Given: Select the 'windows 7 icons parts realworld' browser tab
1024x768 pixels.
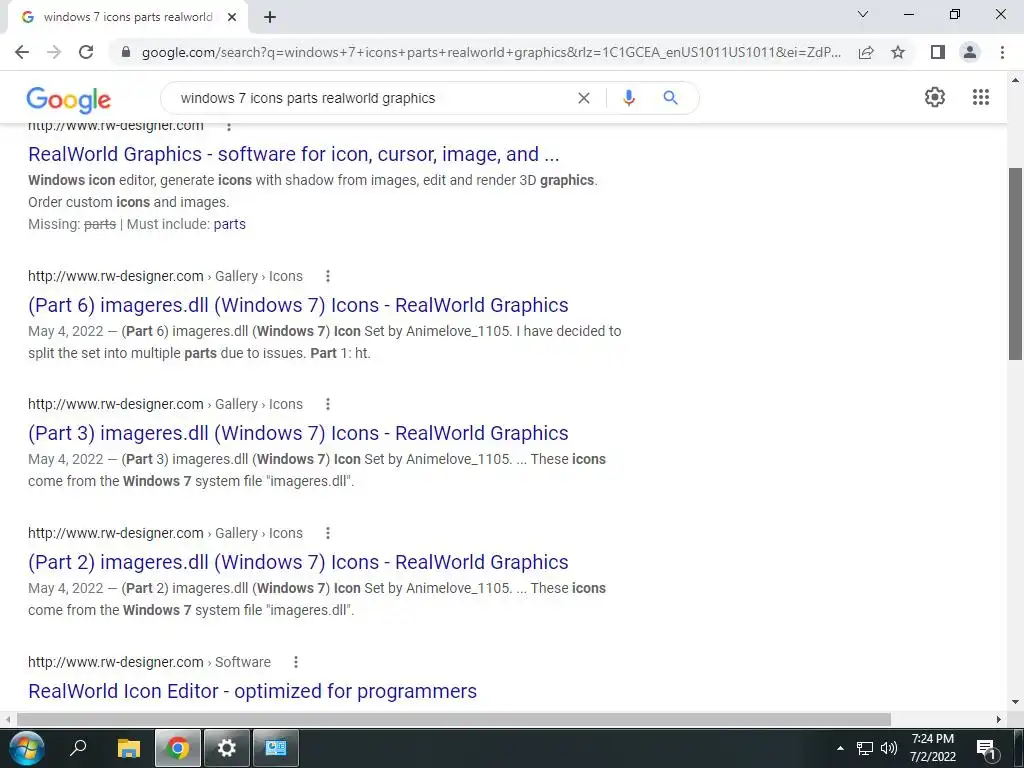Looking at the screenshot, I should pos(127,18).
